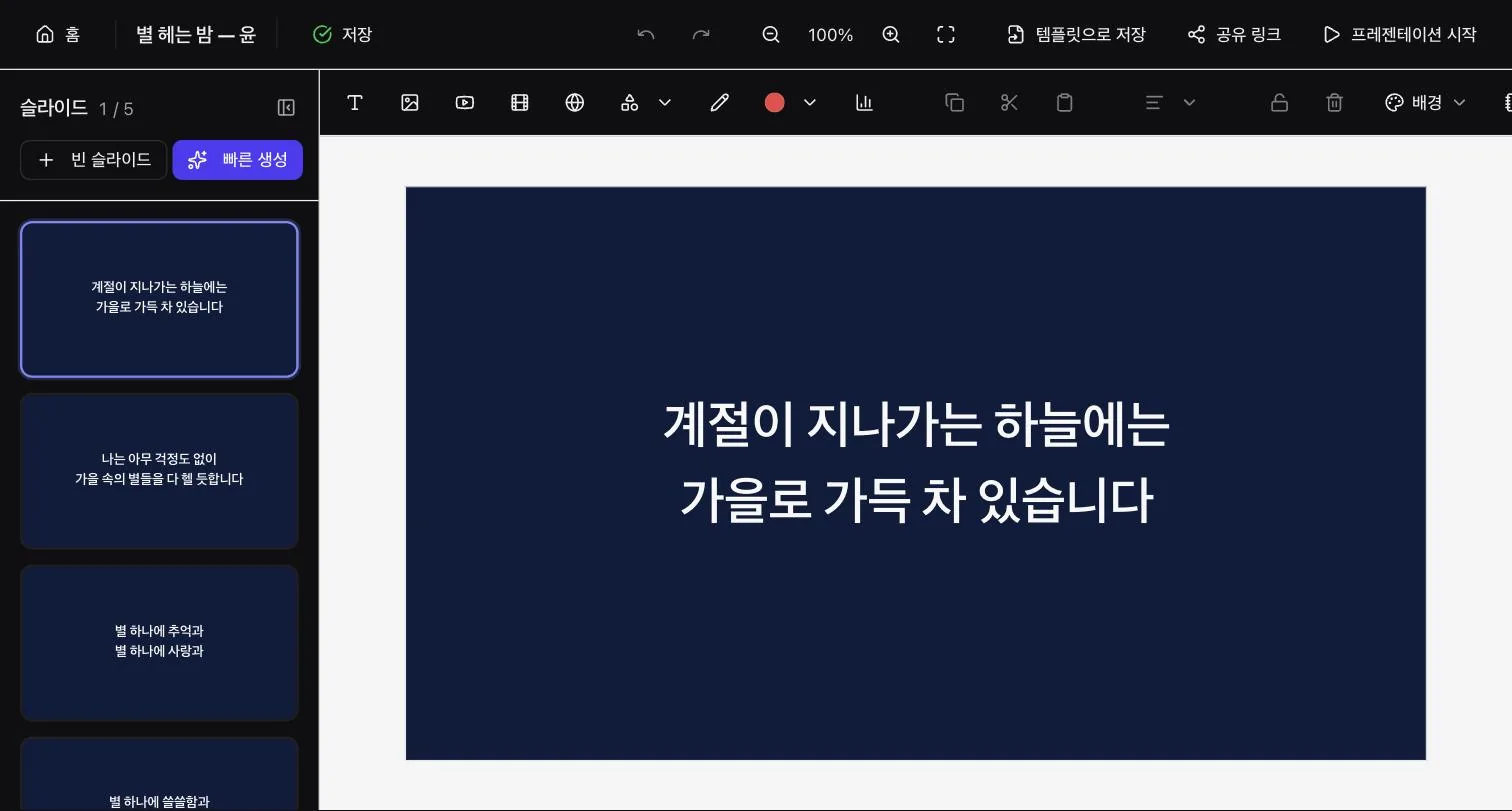
Task: Add a blank slide with 빈 슬라이드
Action: coord(94,160)
